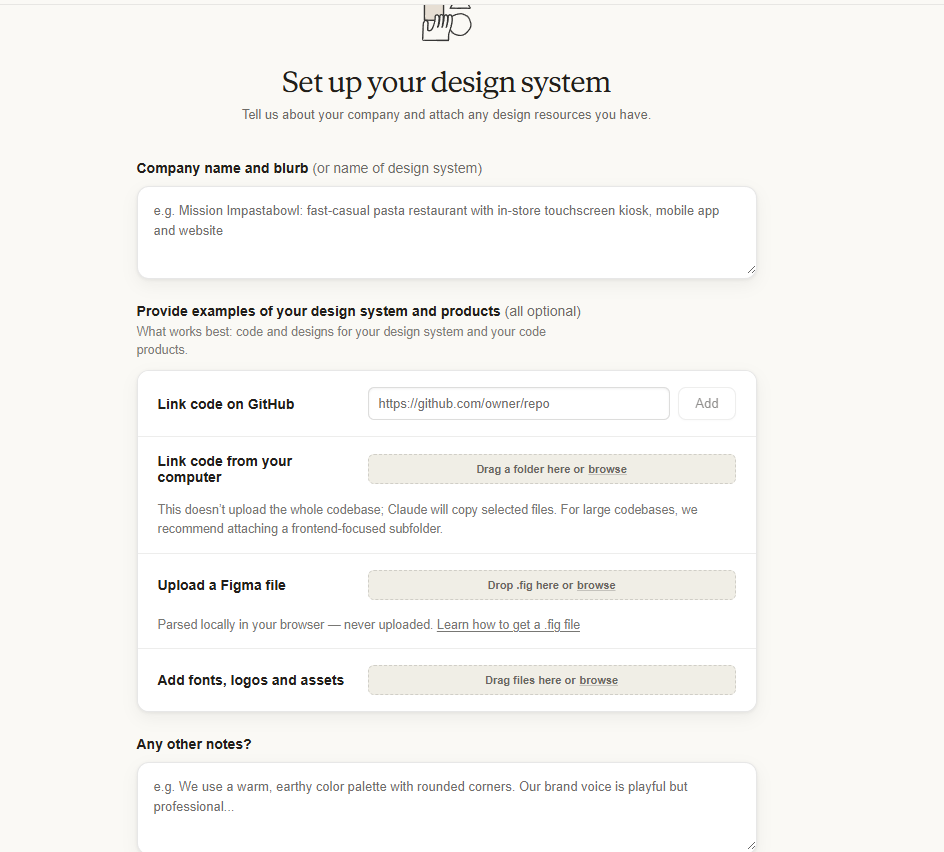Image resolution: width=944 pixels, height=852 pixels.
Task: Click the 'This doesn't upload the whole codebase' note
Action: 427,519
